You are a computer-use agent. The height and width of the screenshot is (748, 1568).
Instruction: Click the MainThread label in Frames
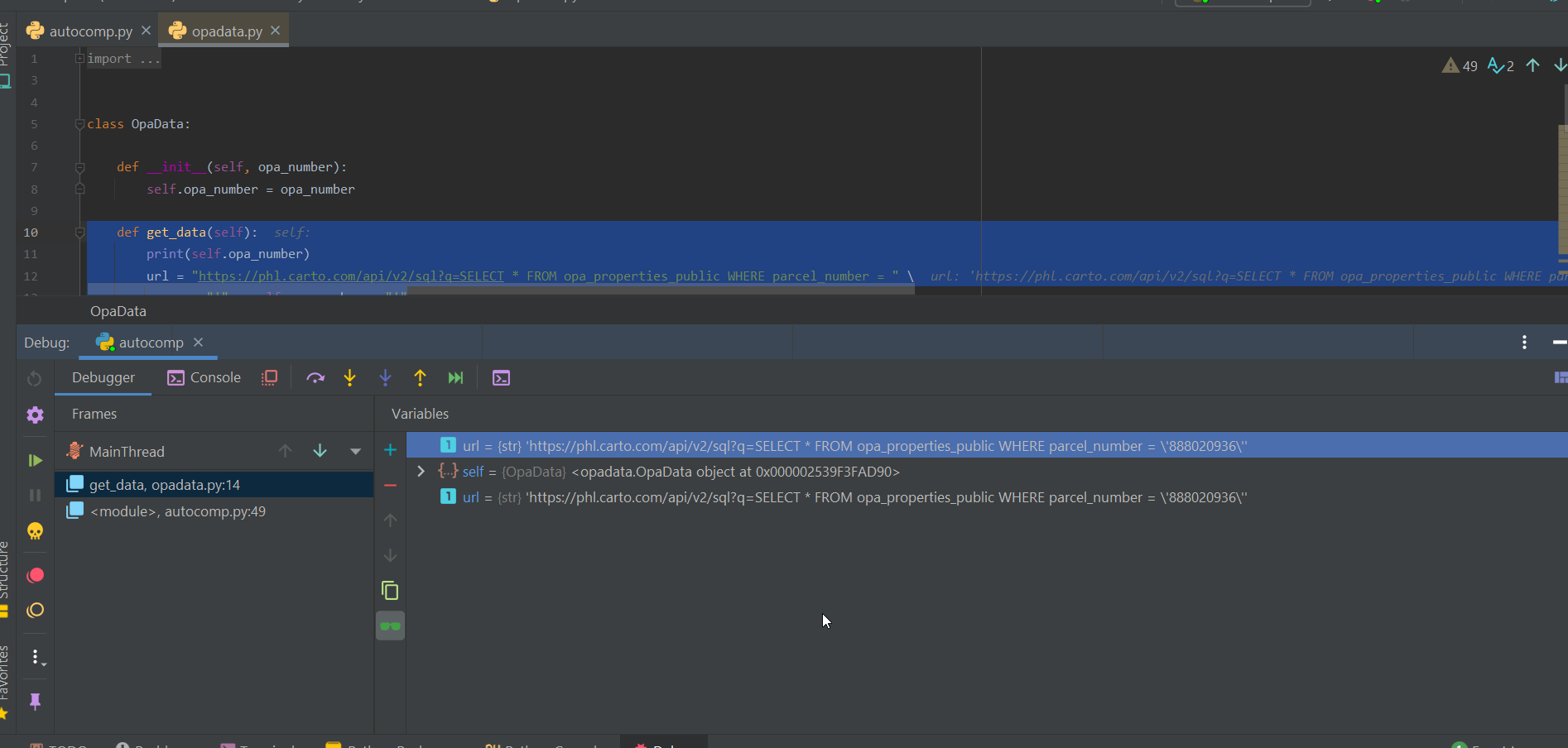point(127,452)
